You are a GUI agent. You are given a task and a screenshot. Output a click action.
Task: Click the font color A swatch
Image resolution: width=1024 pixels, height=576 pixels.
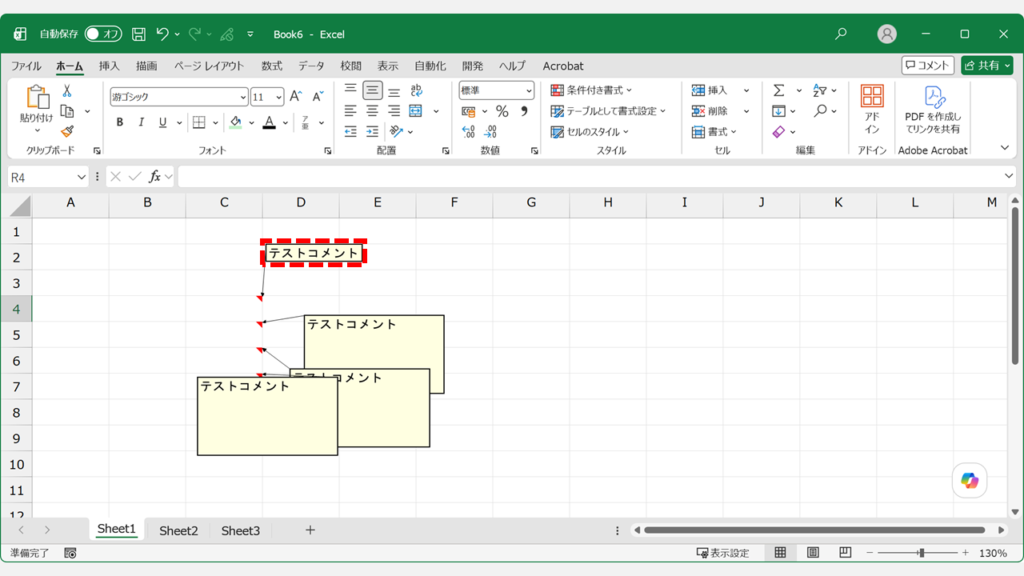click(269, 122)
